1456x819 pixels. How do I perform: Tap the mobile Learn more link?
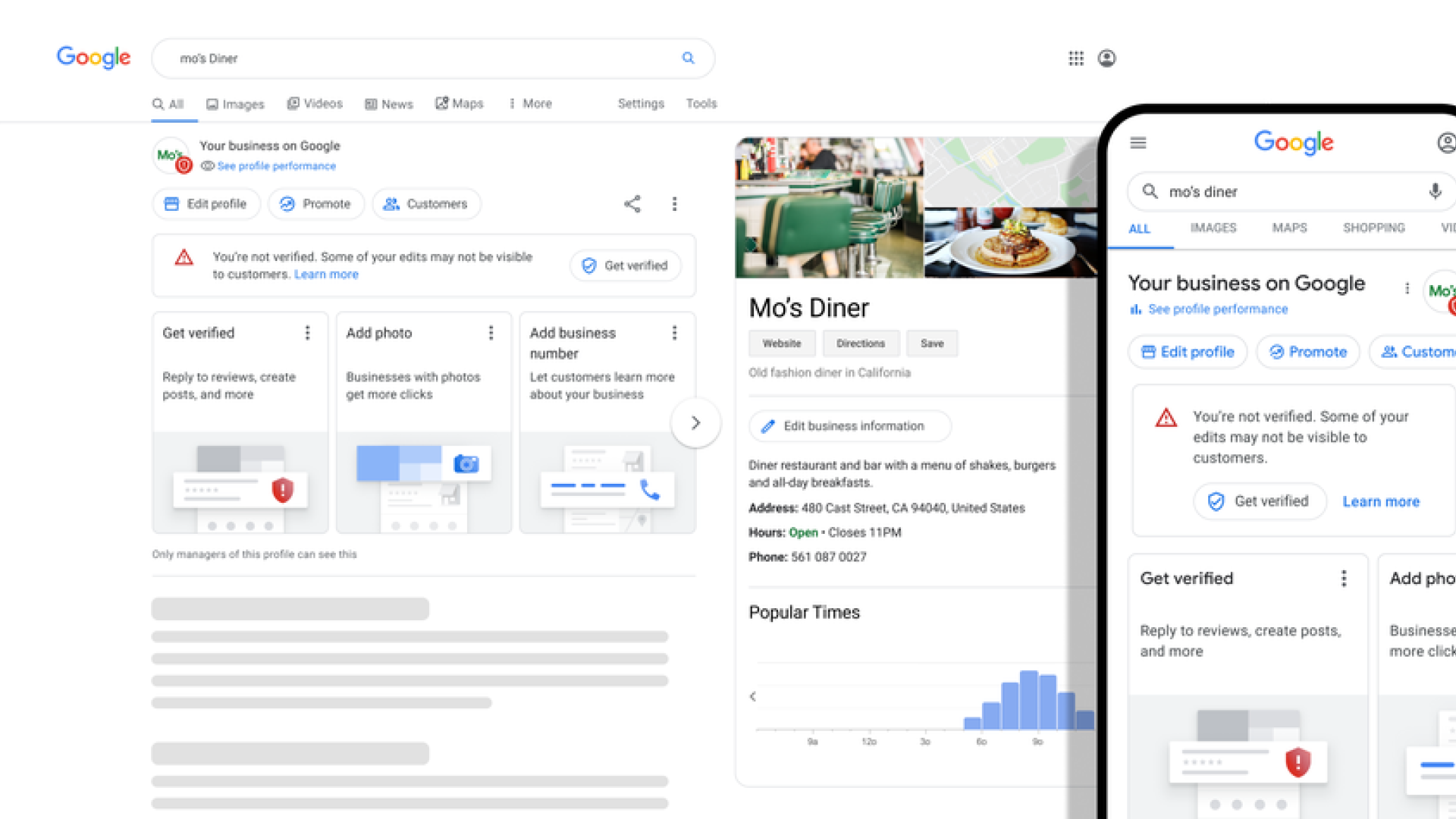click(x=1381, y=501)
